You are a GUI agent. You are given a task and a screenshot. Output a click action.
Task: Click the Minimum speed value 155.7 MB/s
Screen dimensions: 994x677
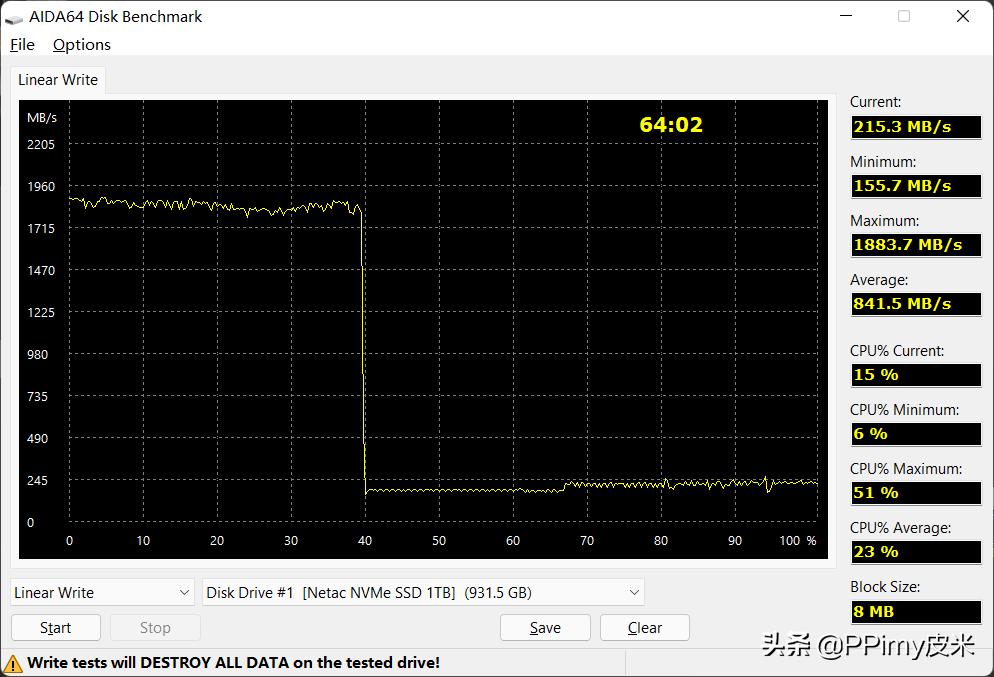(x=916, y=186)
